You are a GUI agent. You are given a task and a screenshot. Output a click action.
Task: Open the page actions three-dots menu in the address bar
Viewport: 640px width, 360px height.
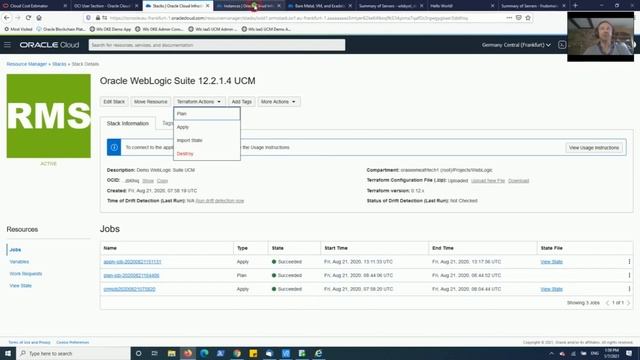[509, 18]
